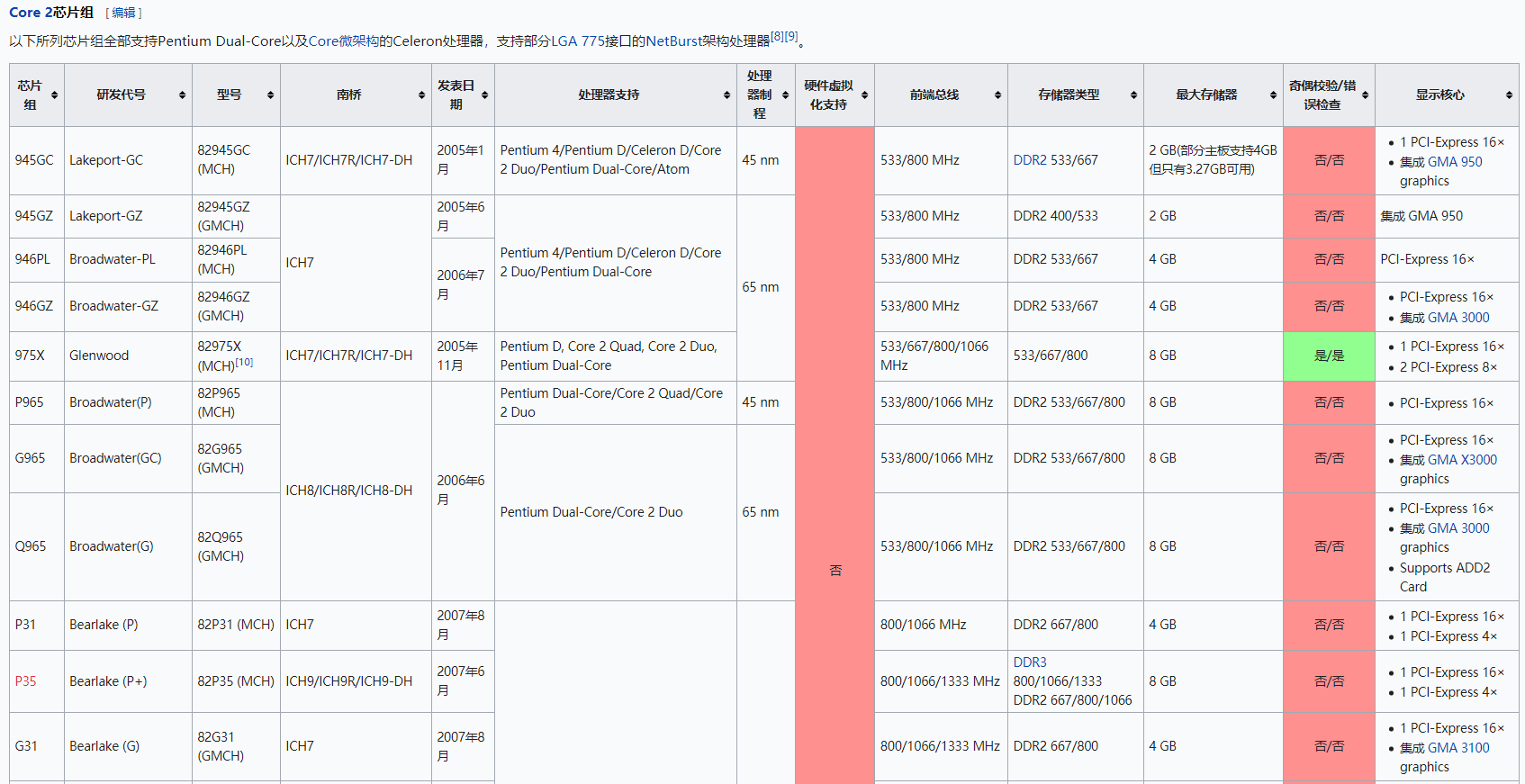Viewport: 1525px width, 784px height.
Task: Sort by 硬件虚拟化支持 column sort arrows
Action: pyautogui.click(x=864, y=95)
